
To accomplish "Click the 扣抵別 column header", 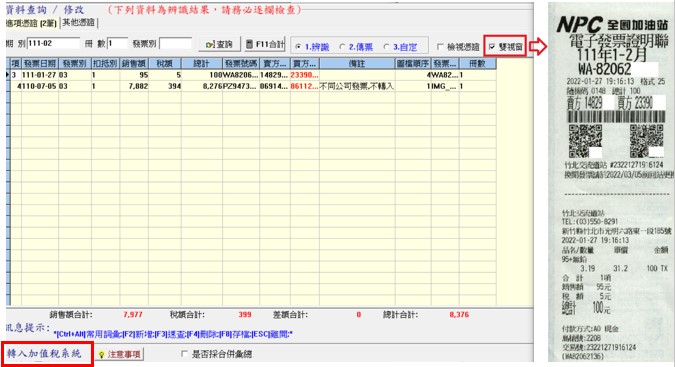I will (x=105, y=64).
